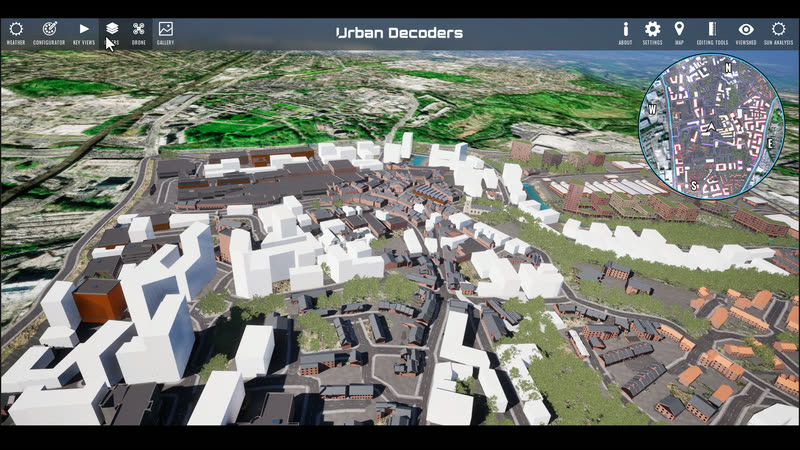Click the circular minimap
This screenshot has height=450, width=800.
(x=711, y=127)
